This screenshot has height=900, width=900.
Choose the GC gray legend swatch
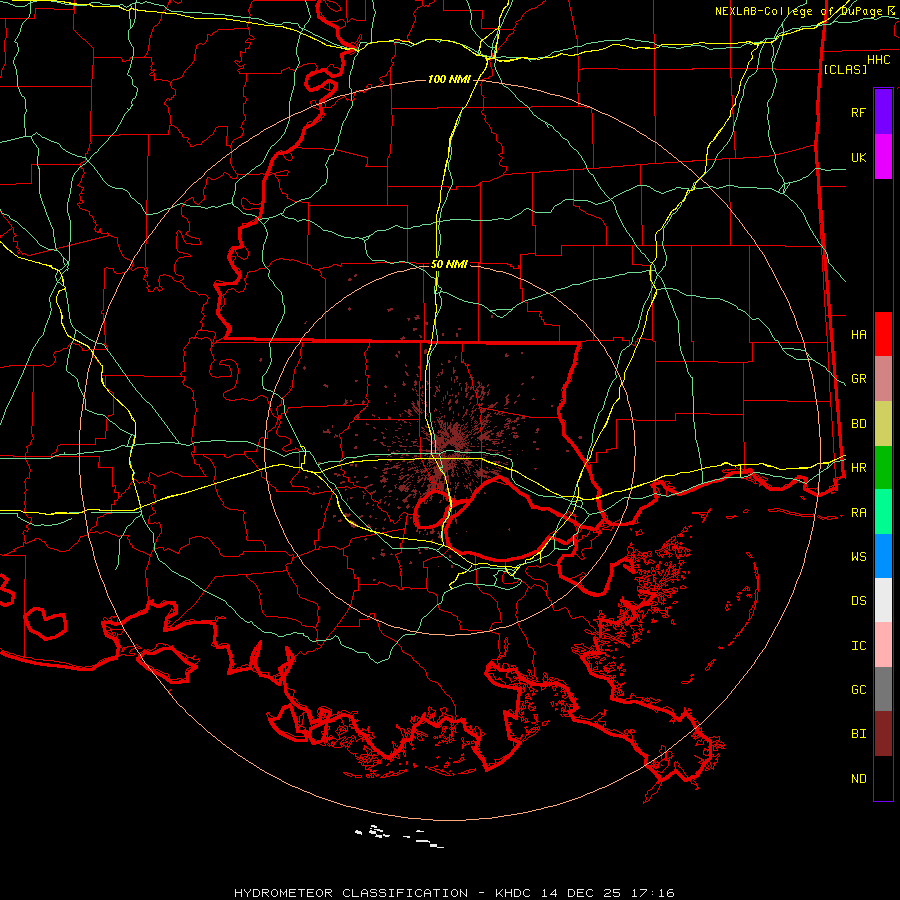883,689
